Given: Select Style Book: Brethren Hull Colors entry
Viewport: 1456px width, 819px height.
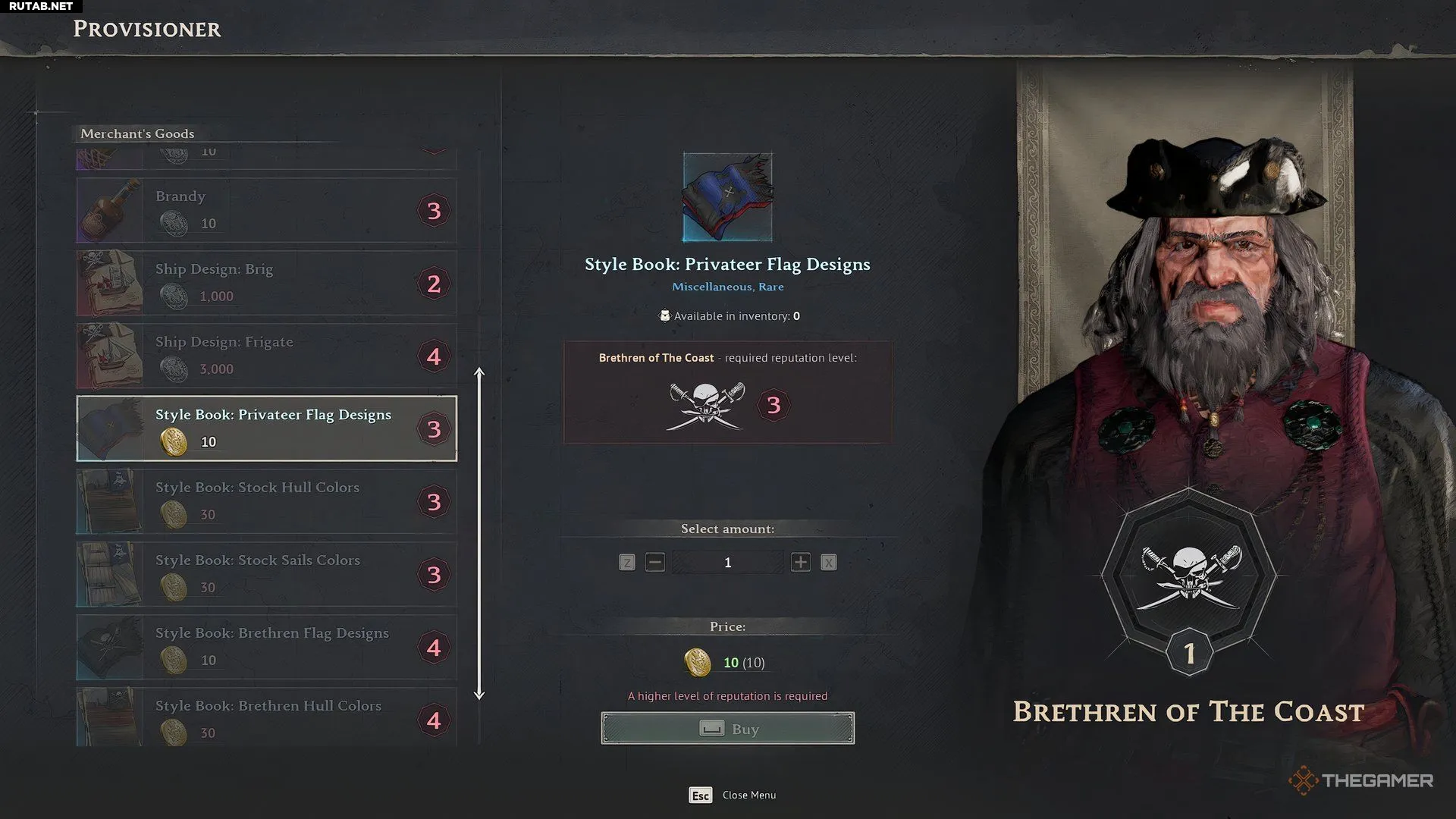Looking at the screenshot, I should tap(267, 717).
